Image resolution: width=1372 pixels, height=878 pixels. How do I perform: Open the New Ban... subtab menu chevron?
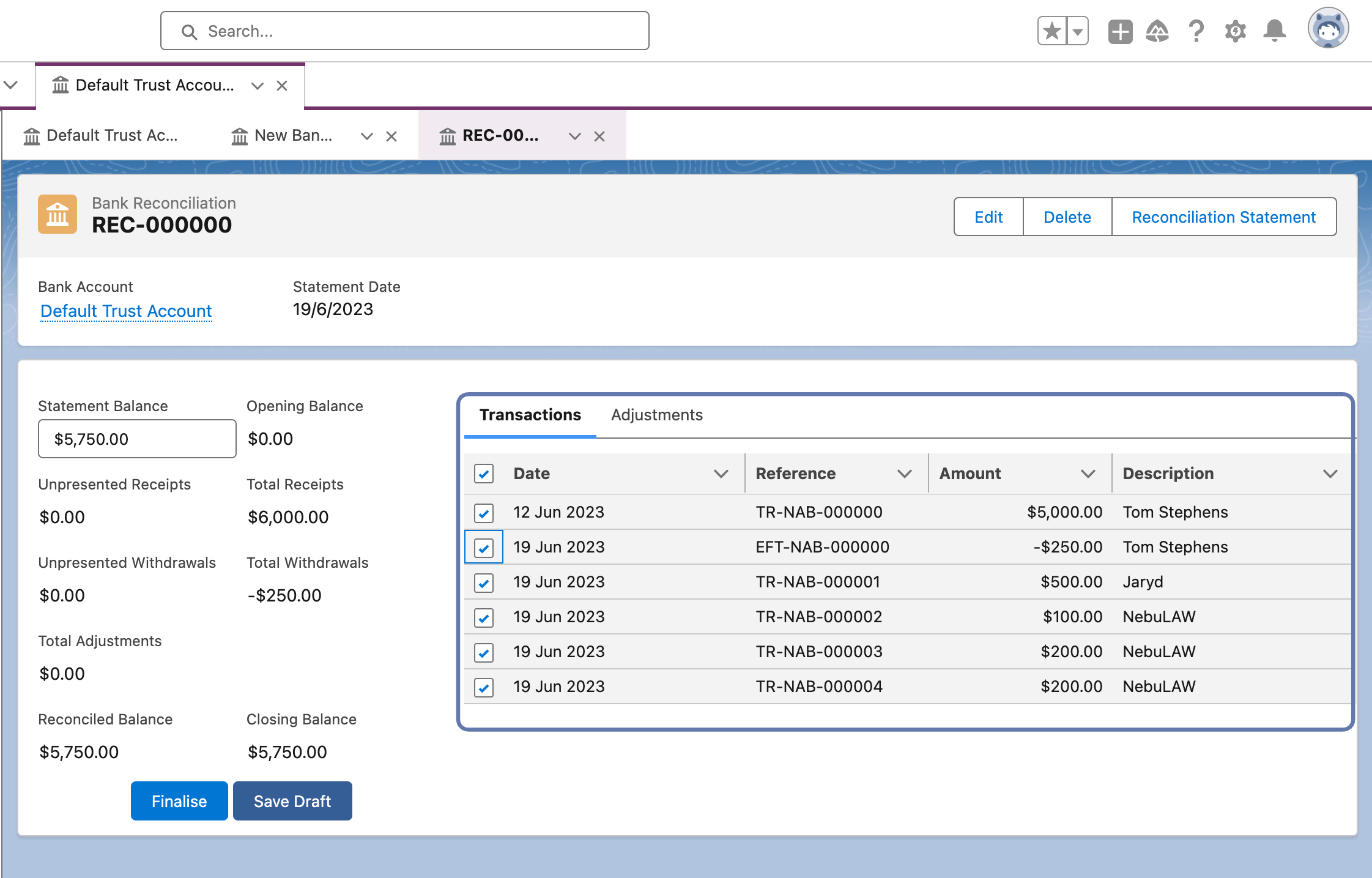coord(367,136)
